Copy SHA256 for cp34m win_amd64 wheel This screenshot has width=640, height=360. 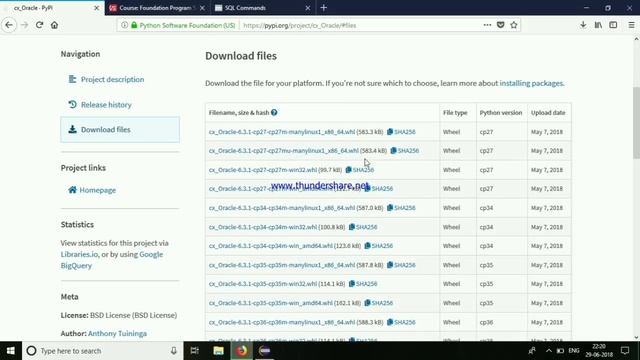tap(379, 246)
